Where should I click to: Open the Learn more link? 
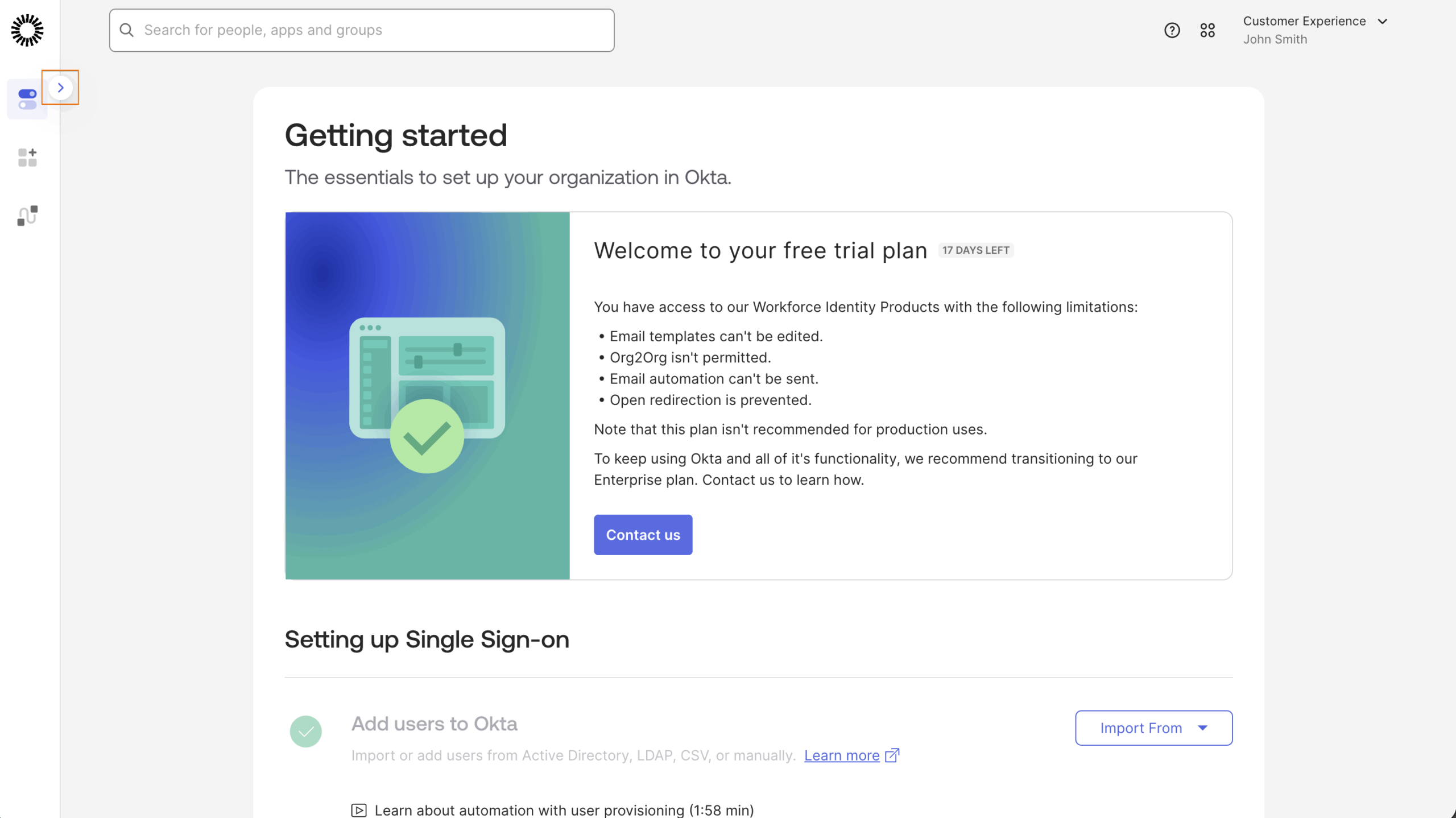(841, 755)
